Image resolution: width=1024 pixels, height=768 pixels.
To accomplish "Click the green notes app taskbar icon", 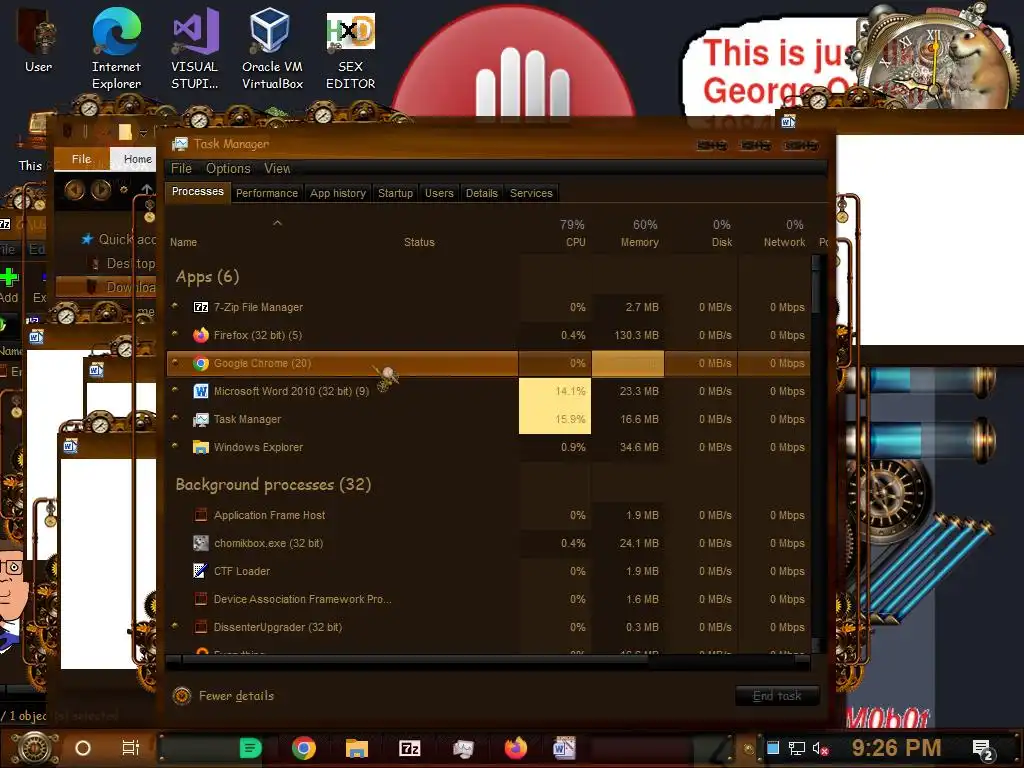I will click(250, 748).
